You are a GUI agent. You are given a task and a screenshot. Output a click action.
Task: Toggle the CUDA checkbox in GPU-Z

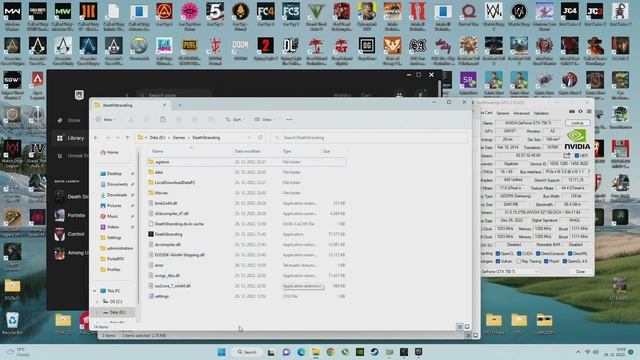pyautogui.click(x=519, y=253)
